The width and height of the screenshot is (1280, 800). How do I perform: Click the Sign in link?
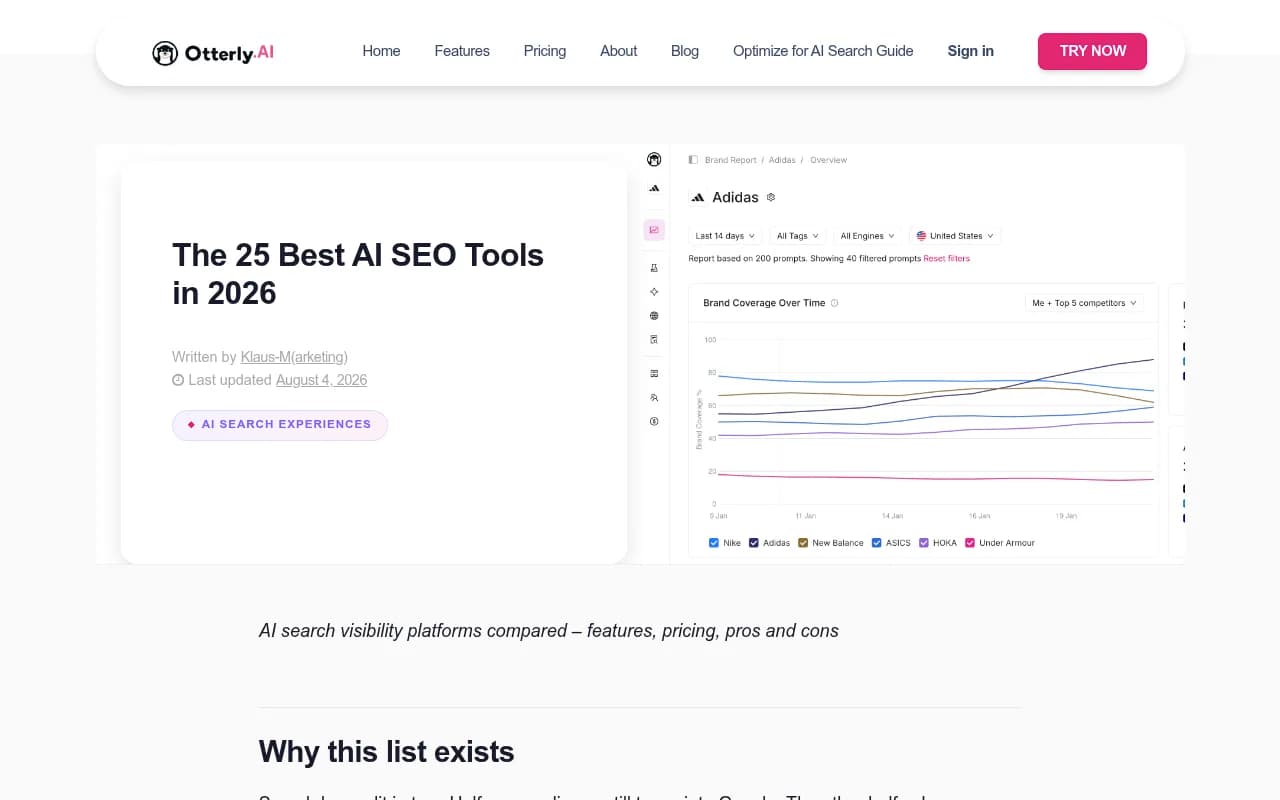click(x=971, y=51)
